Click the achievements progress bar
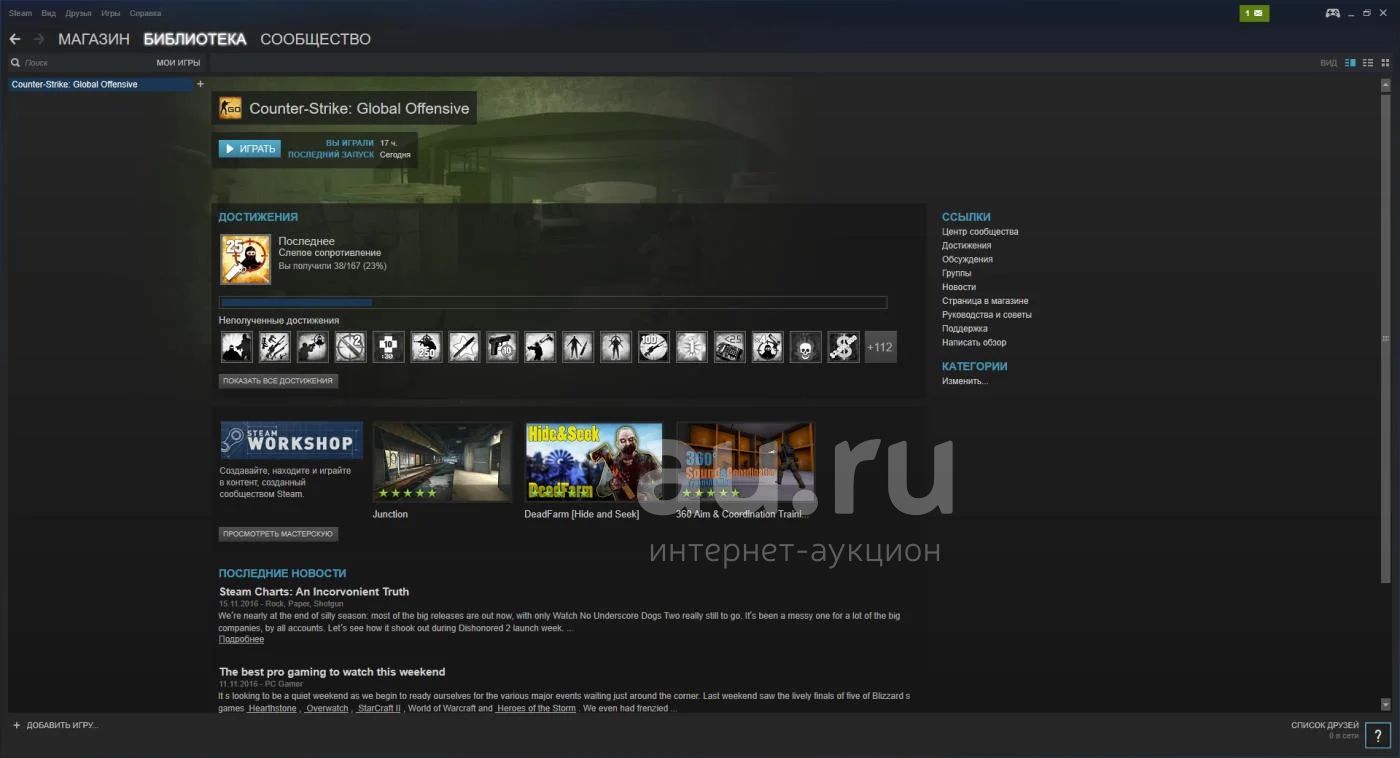The image size is (1400, 758). [x=553, y=302]
